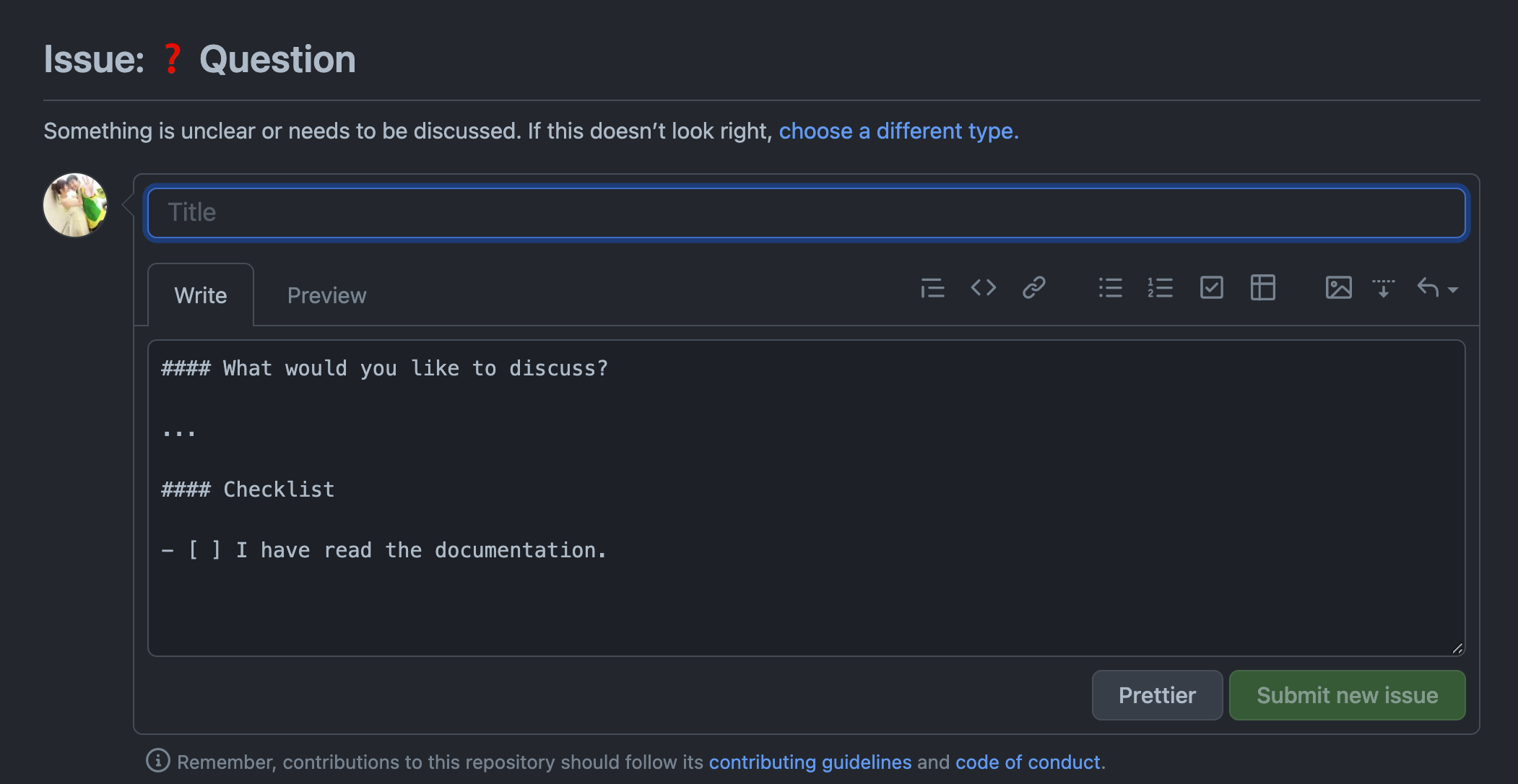The image size is (1518, 784).
Task: Insert a heading in the issue body
Action: click(x=932, y=287)
